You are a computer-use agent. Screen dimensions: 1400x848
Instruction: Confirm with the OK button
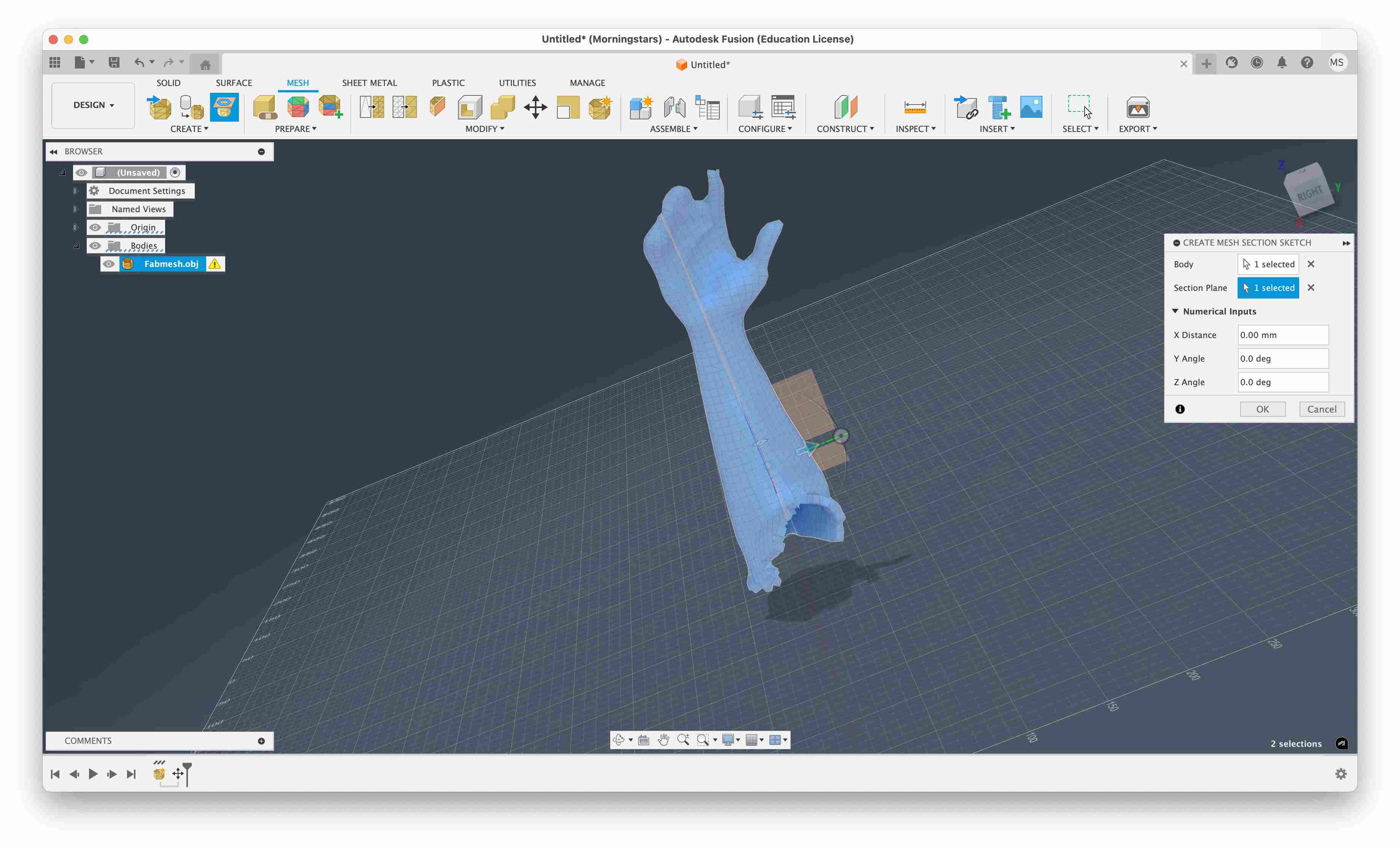pos(1263,409)
